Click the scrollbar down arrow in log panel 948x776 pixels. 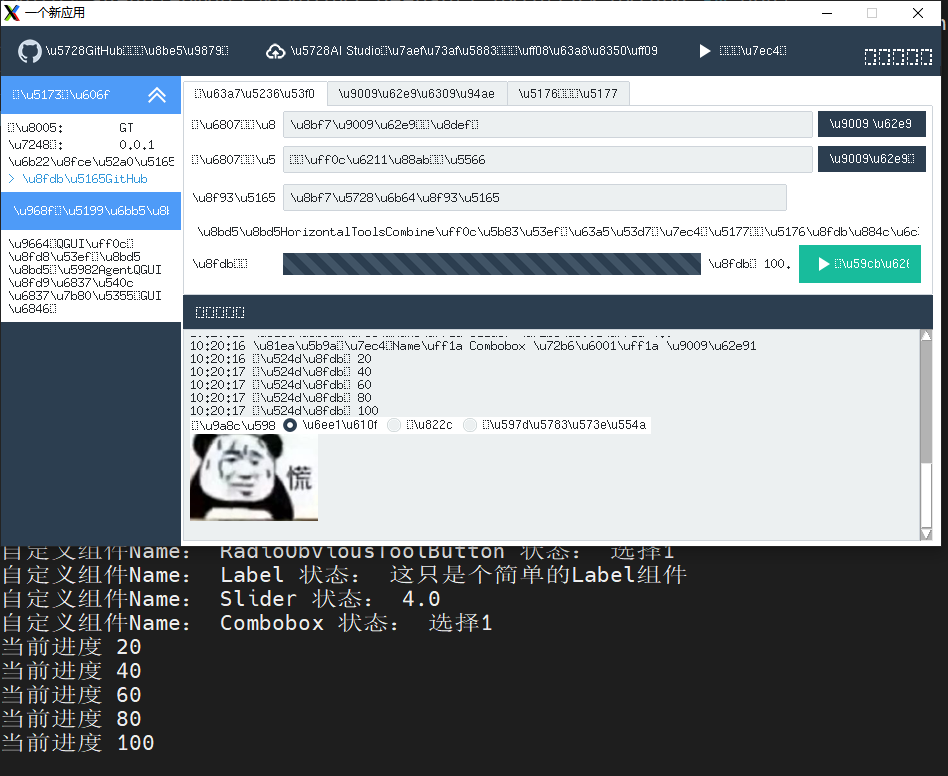click(926, 534)
